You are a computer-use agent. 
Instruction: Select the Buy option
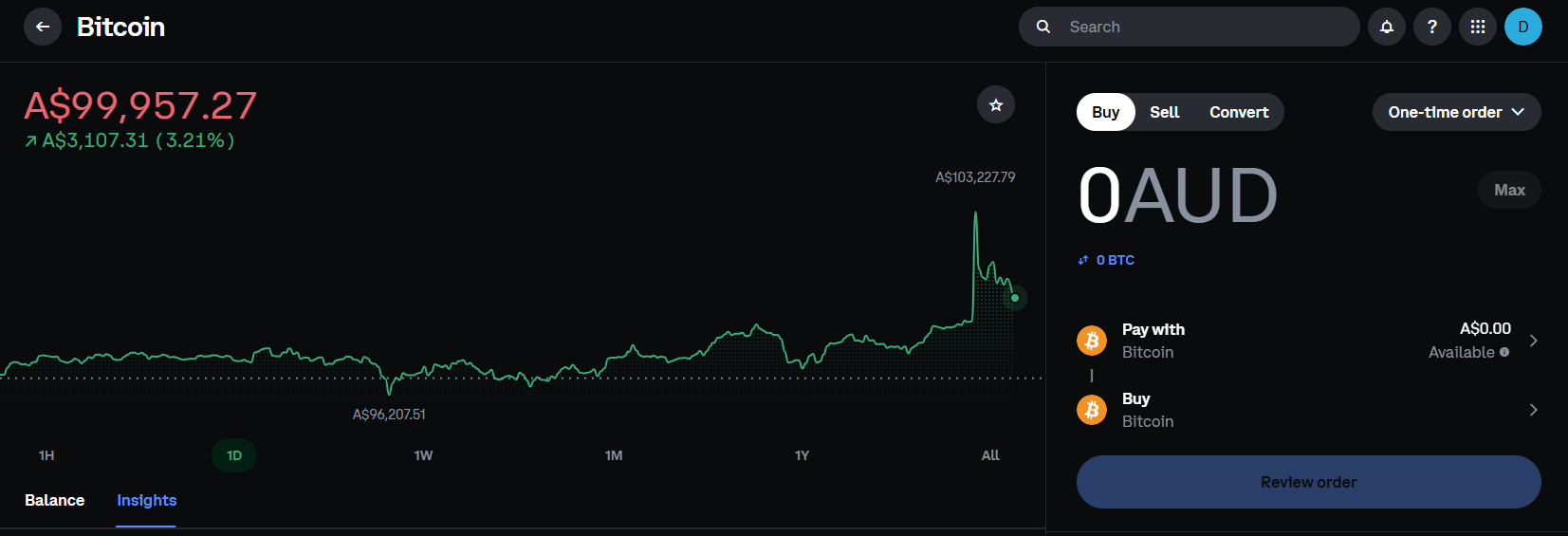pyautogui.click(x=1106, y=112)
